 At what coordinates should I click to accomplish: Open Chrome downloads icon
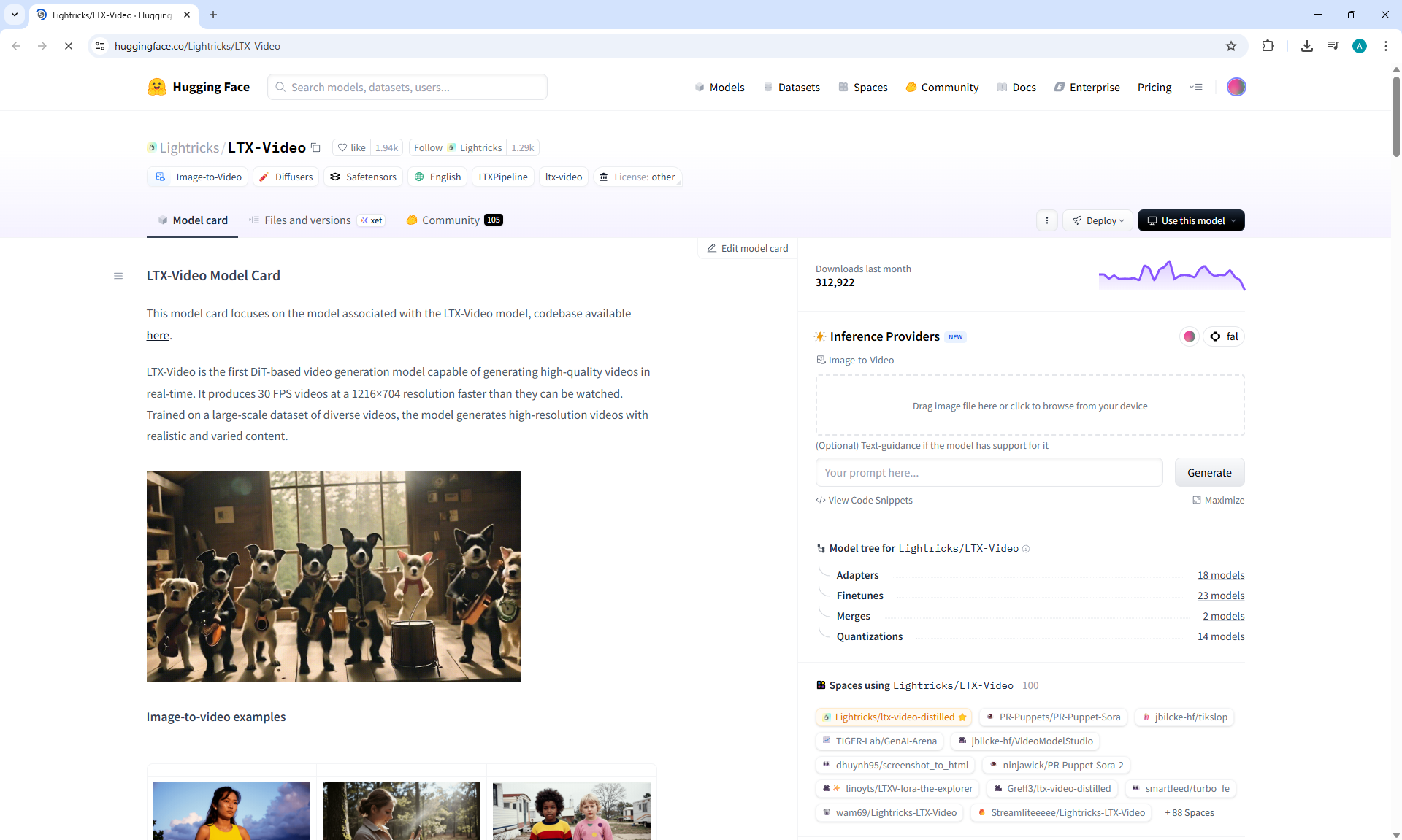tap(1307, 46)
